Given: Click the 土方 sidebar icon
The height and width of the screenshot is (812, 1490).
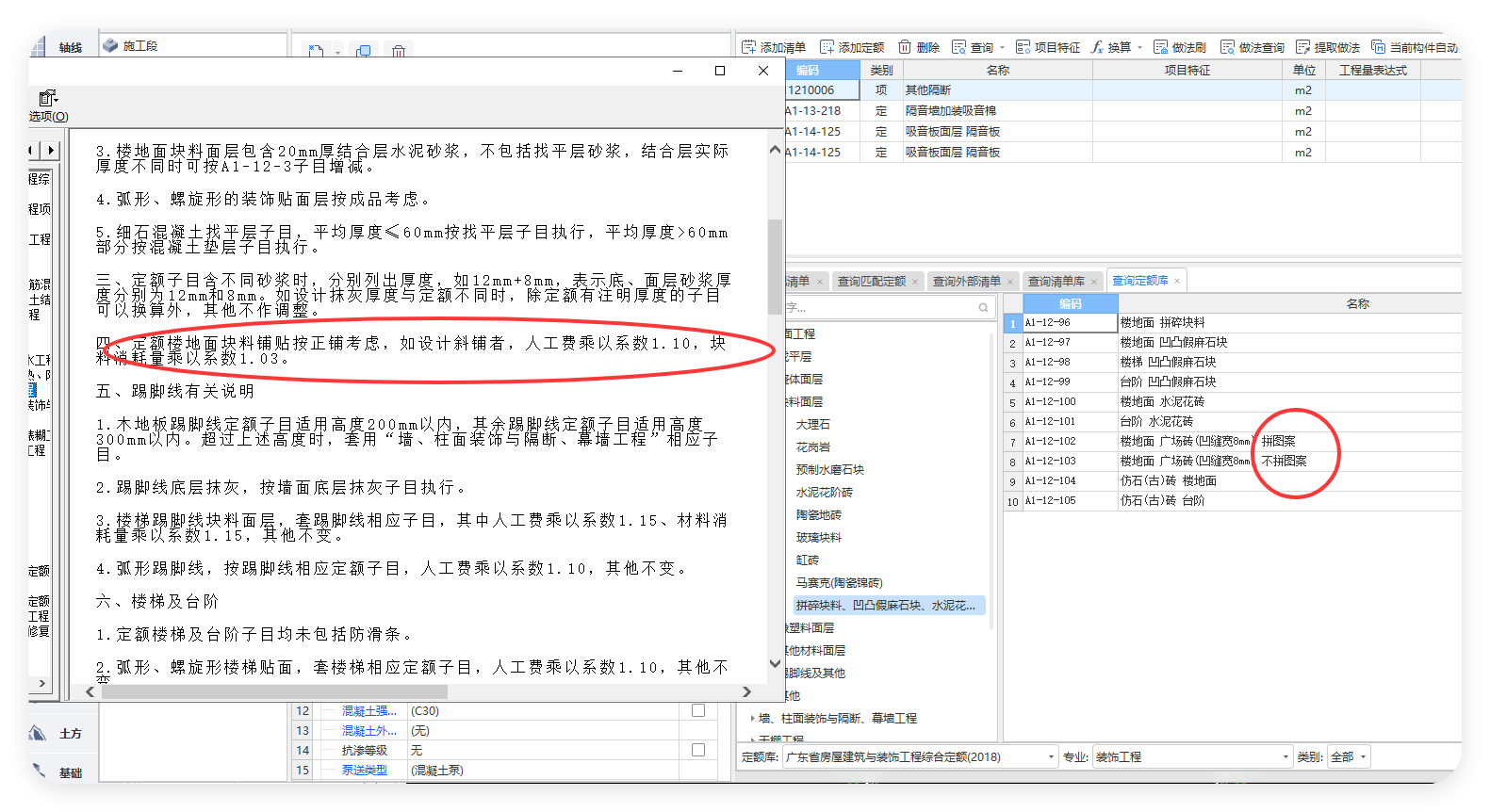Looking at the screenshot, I should click(x=38, y=733).
